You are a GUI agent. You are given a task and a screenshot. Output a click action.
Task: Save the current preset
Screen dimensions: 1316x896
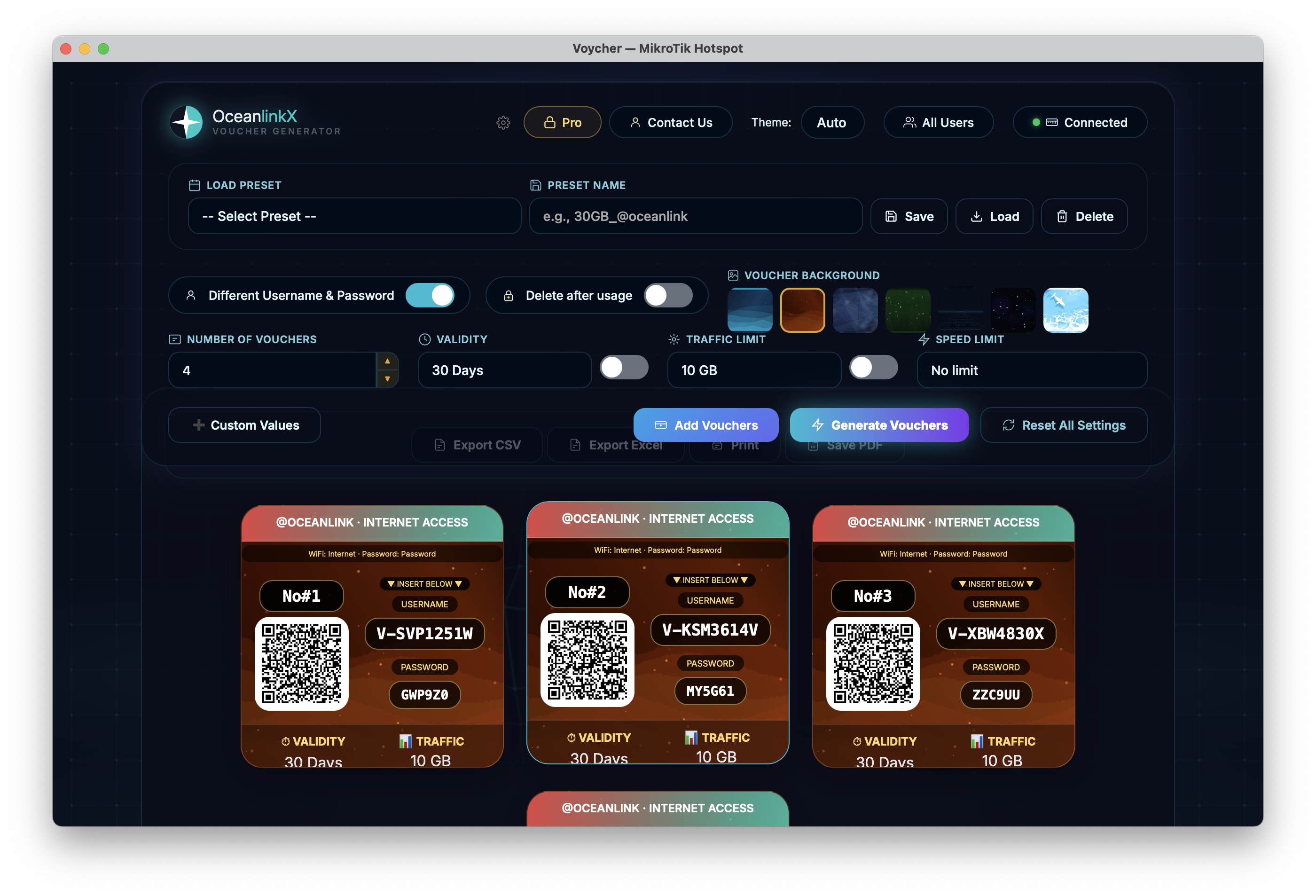(x=909, y=216)
